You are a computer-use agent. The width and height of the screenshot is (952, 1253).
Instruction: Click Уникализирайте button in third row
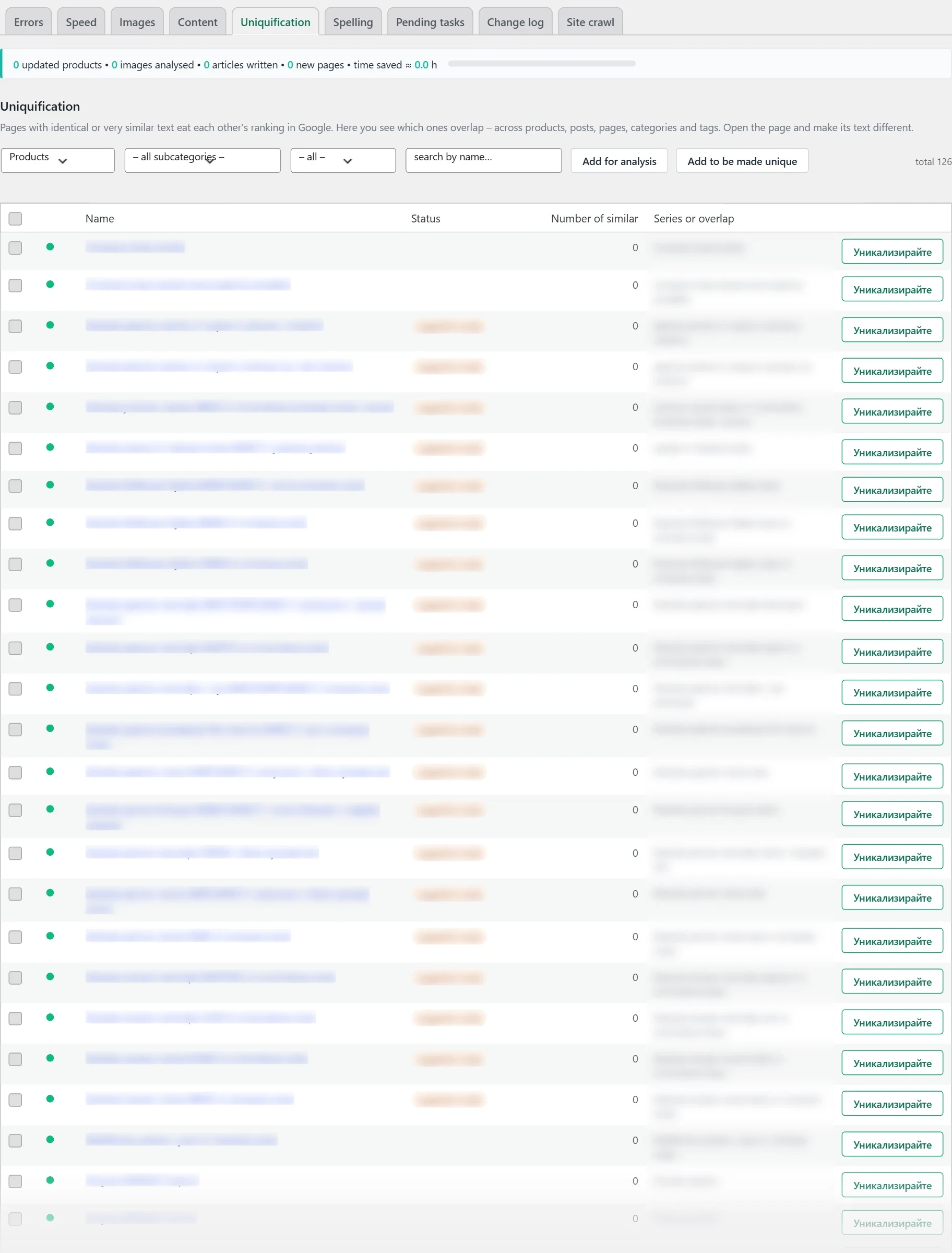892,330
